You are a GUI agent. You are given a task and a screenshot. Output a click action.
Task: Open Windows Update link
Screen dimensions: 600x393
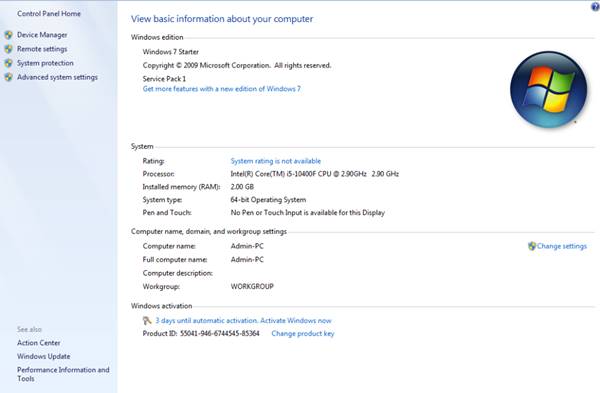coord(44,356)
